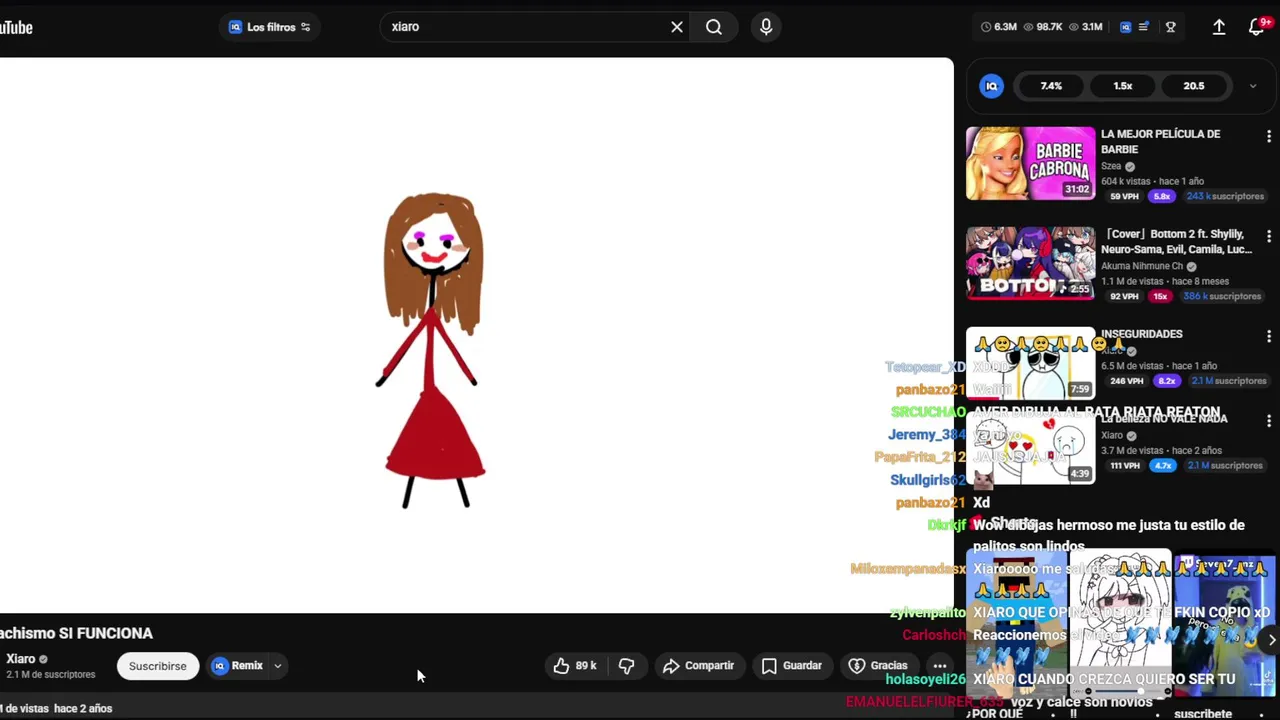Click the 1.5x score pill
The height and width of the screenshot is (720, 1280).
1123,86
